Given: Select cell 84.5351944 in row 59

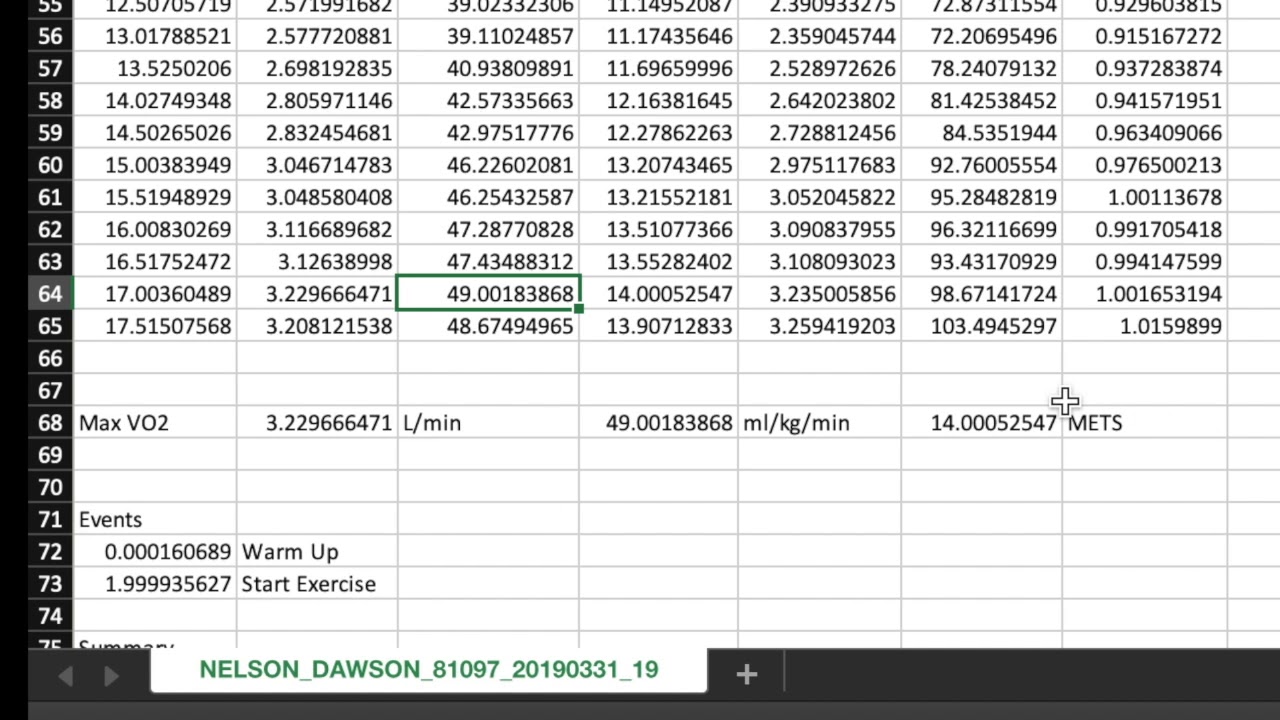Looking at the screenshot, I should [x=982, y=133].
